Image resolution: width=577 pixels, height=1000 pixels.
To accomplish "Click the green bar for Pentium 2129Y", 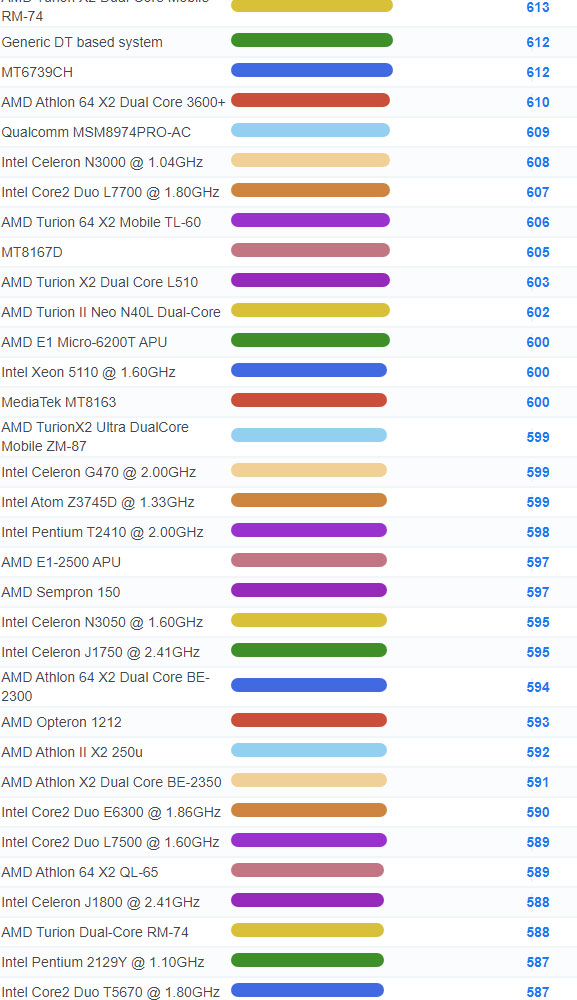I will 307,960.
